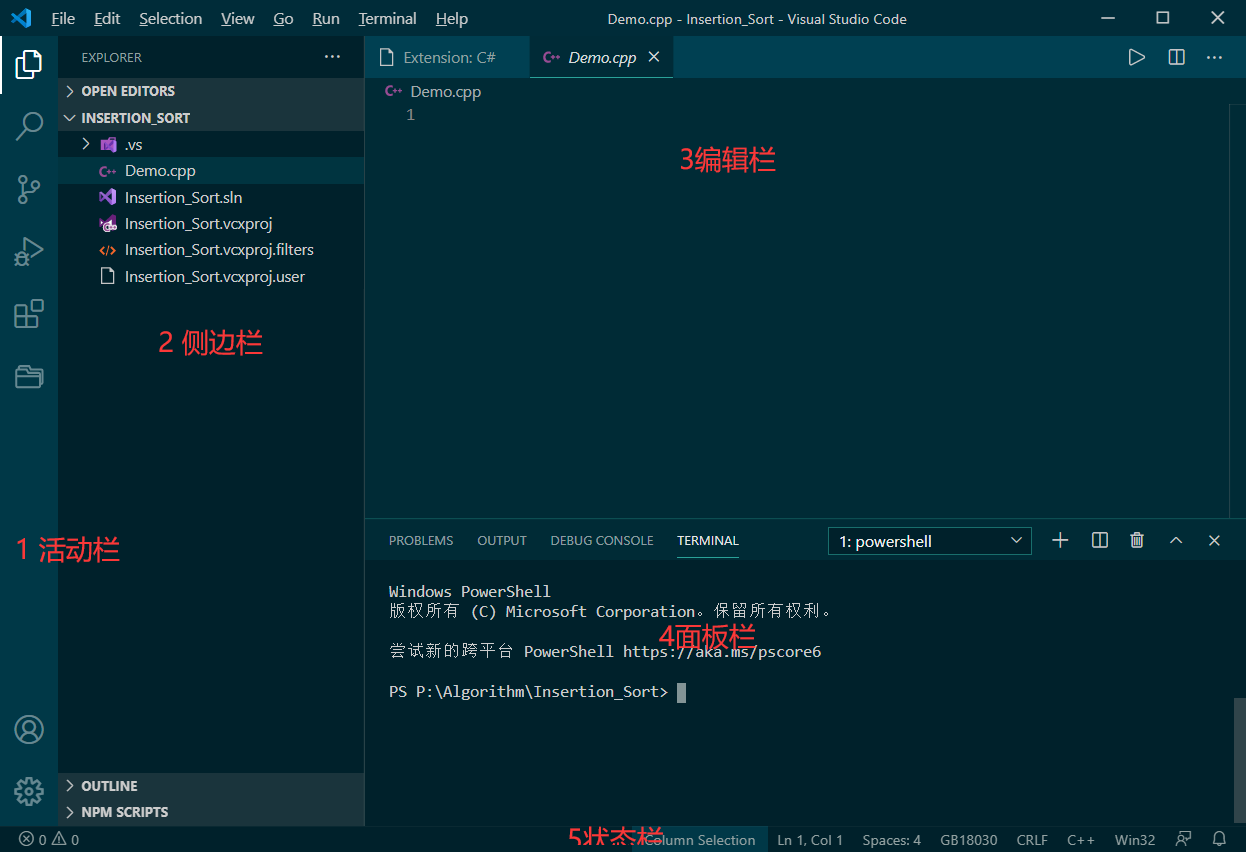Switch to the DEBUG CONSOLE tab

(602, 540)
